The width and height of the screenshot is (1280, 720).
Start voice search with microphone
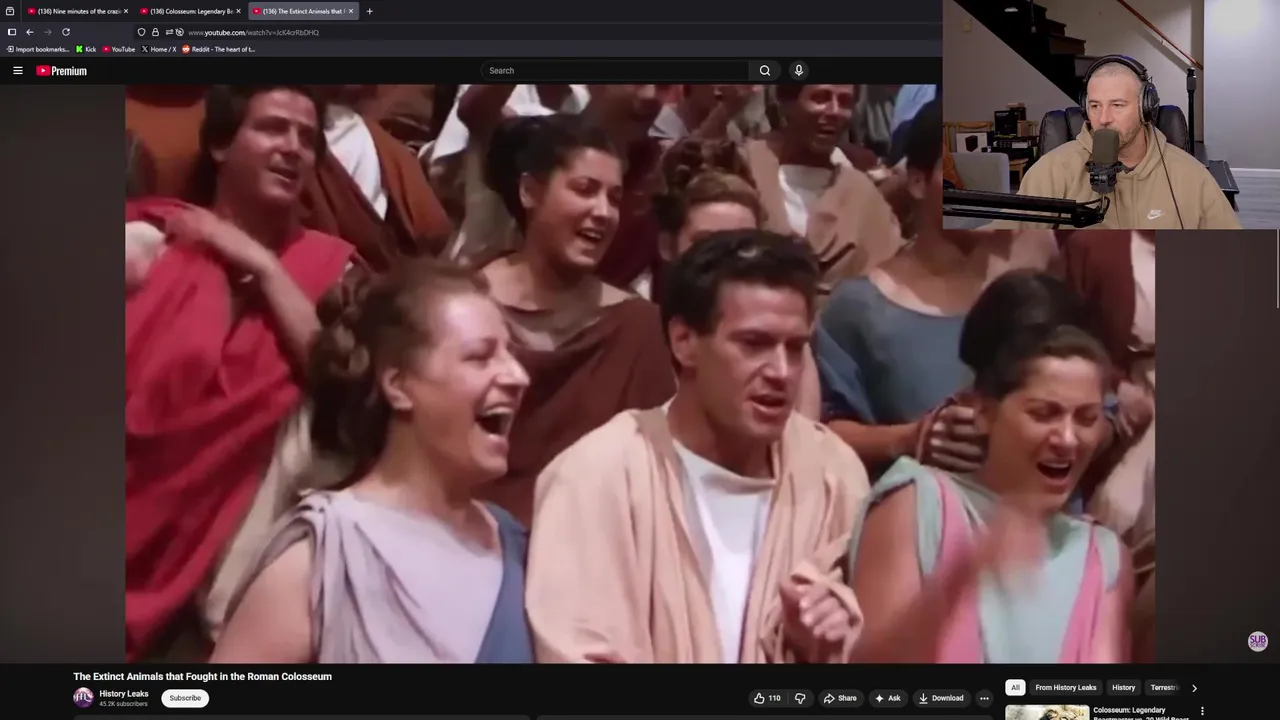(x=798, y=70)
